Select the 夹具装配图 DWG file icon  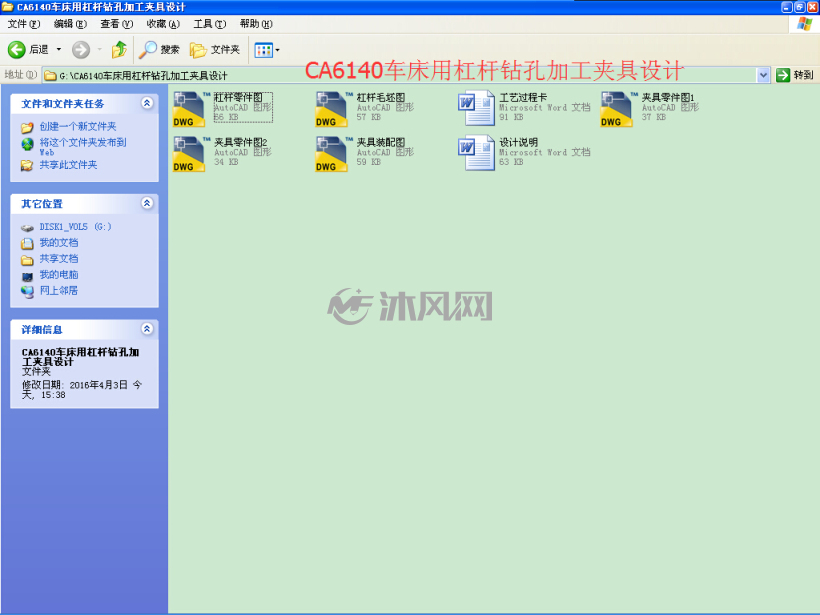[x=332, y=154]
